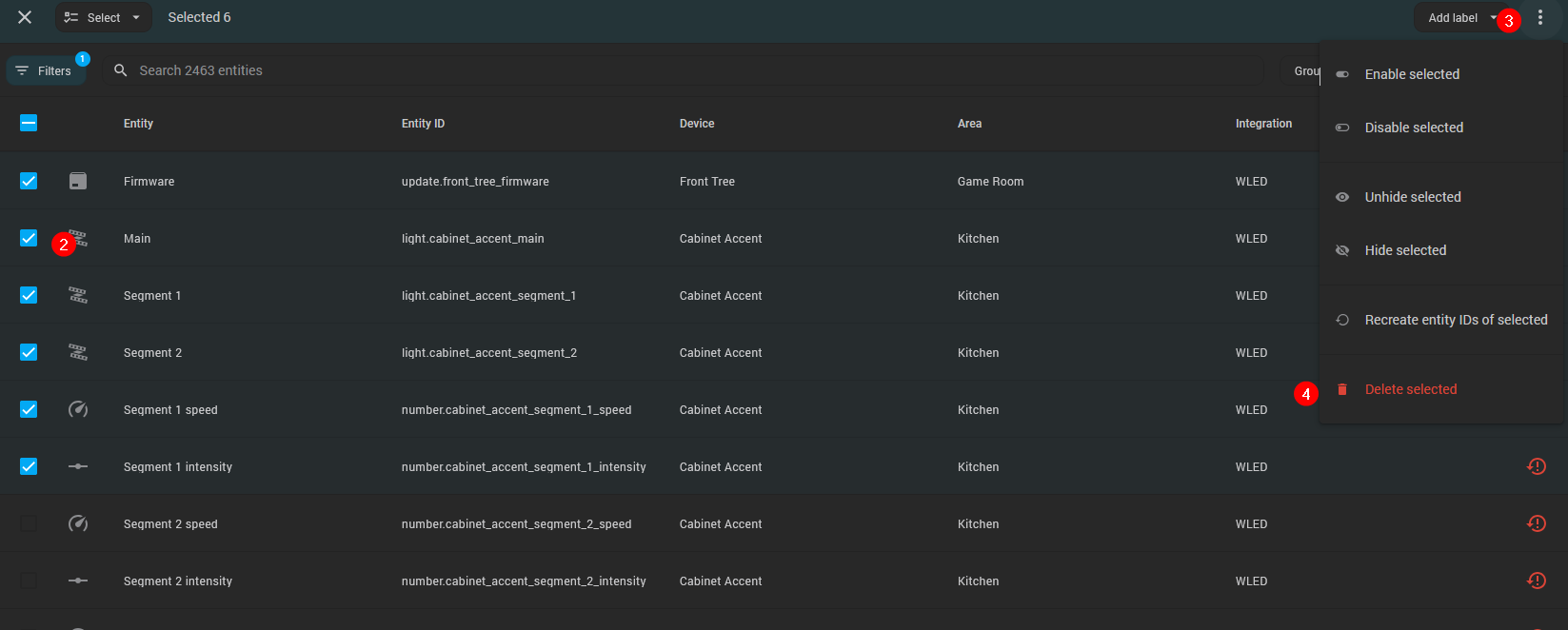Click Delete selected in the menu
This screenshot has height=630, width=1568.
[1410, 389]
